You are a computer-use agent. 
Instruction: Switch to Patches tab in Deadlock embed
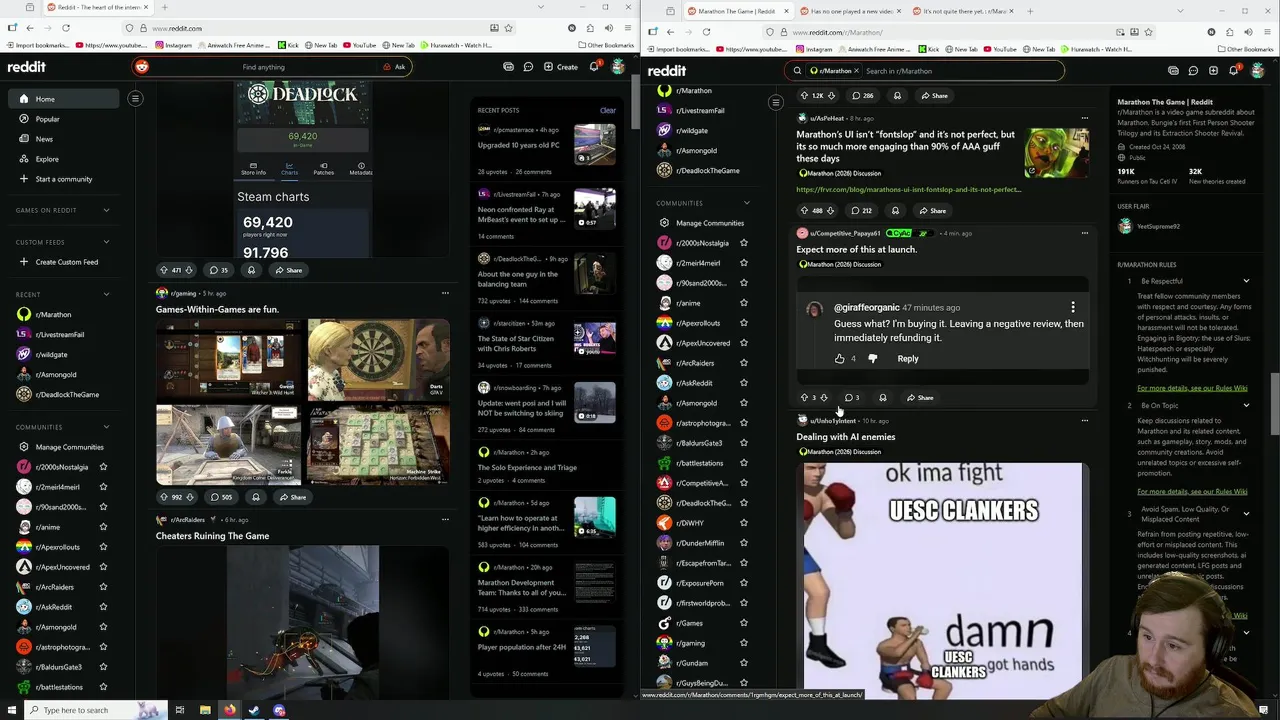pos(324,168)
